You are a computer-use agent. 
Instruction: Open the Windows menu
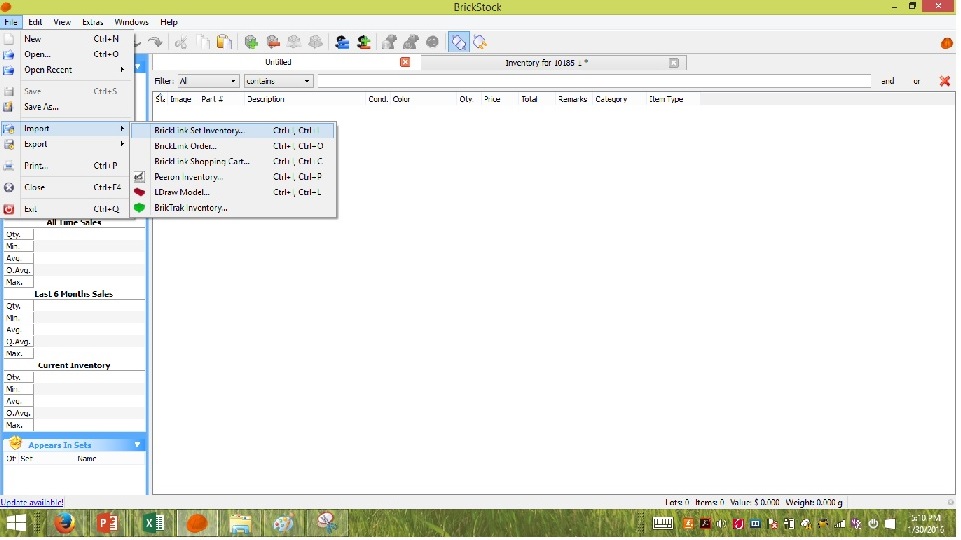click(x=131, y=22)
